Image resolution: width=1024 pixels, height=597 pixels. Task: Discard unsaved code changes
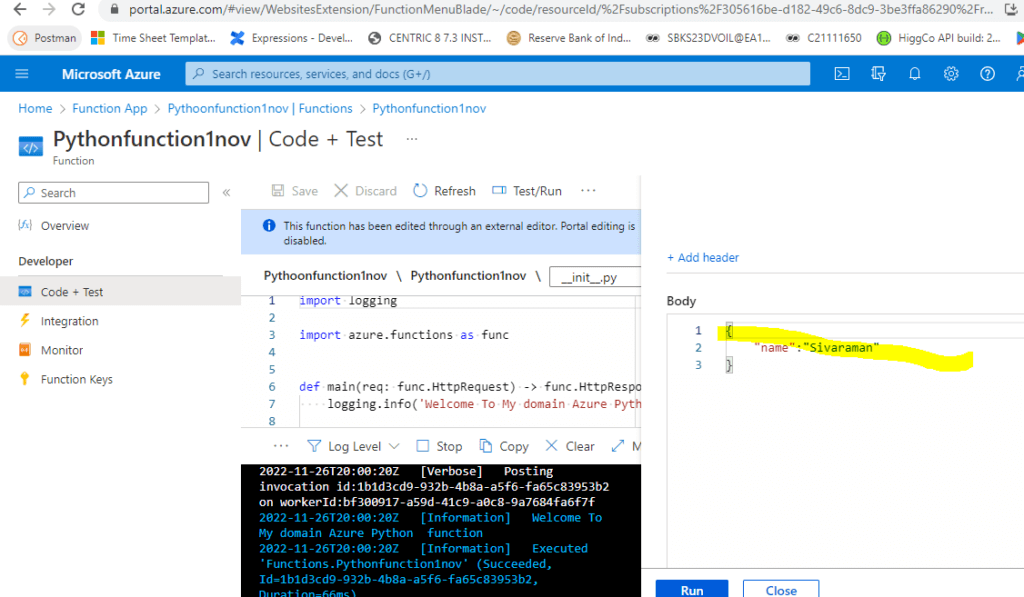tap(365, 190)
